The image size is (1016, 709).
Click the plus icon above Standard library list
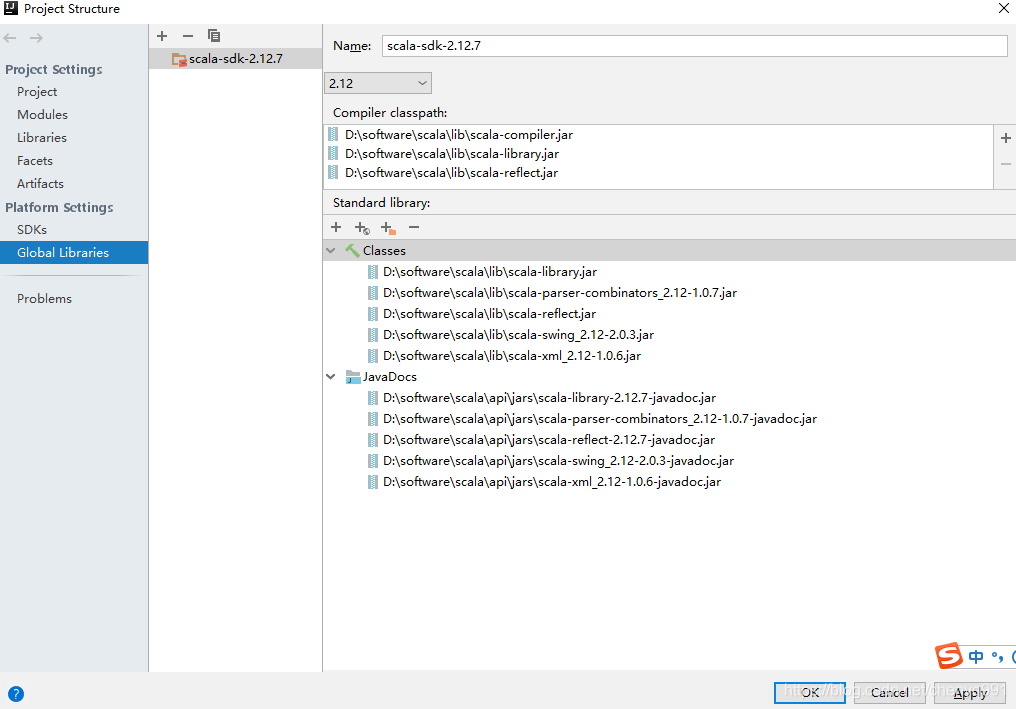click(336, 227)
